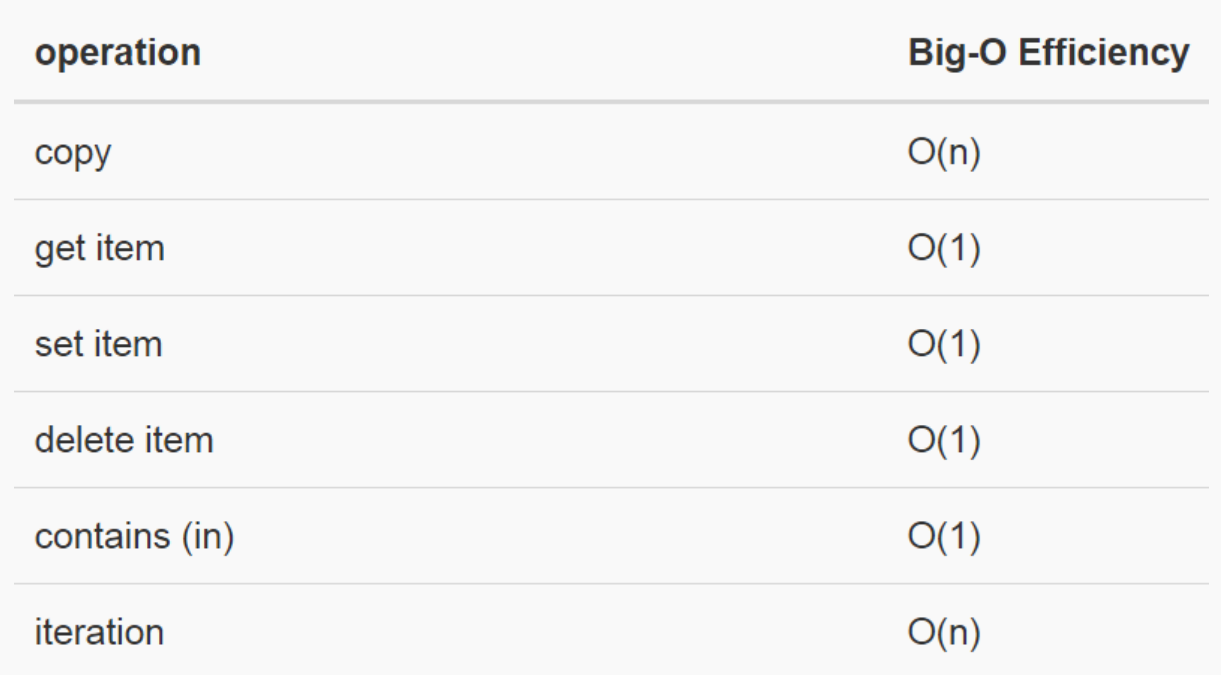Click the 'operation' column header
The height and width of the screenshot is (675, 1221).
116,53
